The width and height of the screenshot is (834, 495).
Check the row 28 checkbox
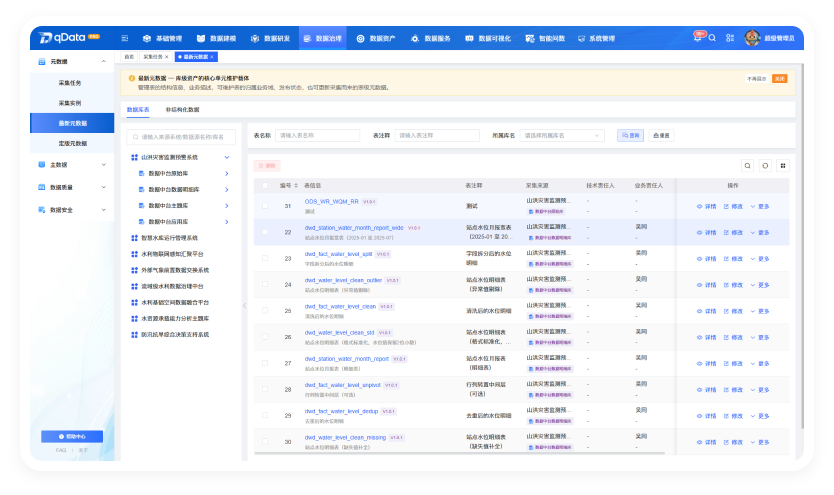click(265, 389)
